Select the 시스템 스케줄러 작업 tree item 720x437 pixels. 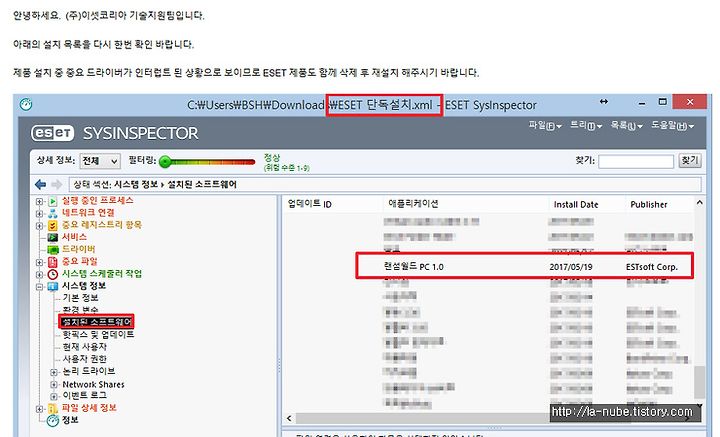101,274
